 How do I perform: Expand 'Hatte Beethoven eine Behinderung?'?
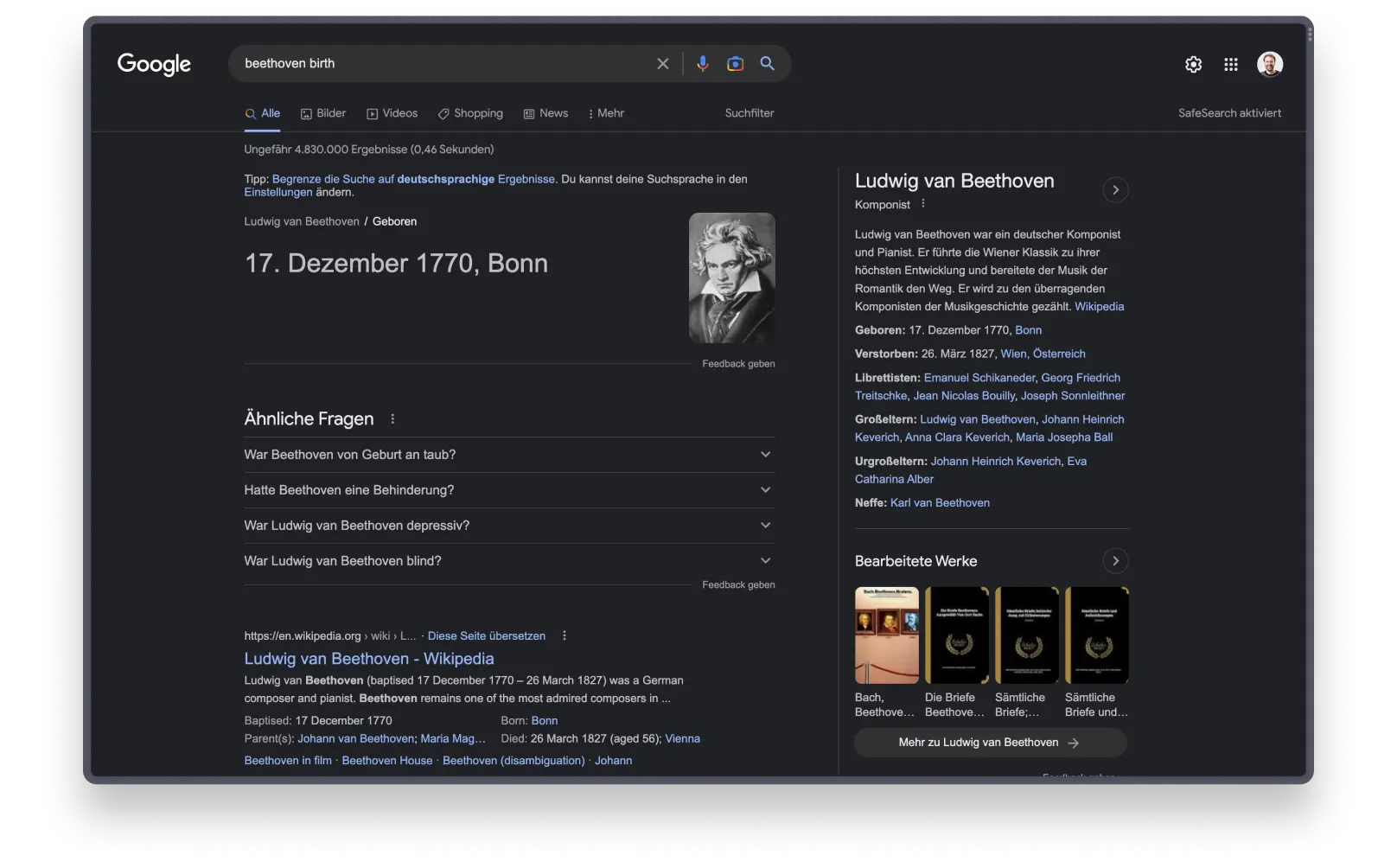pyautogui.click(x=509, y=490)
